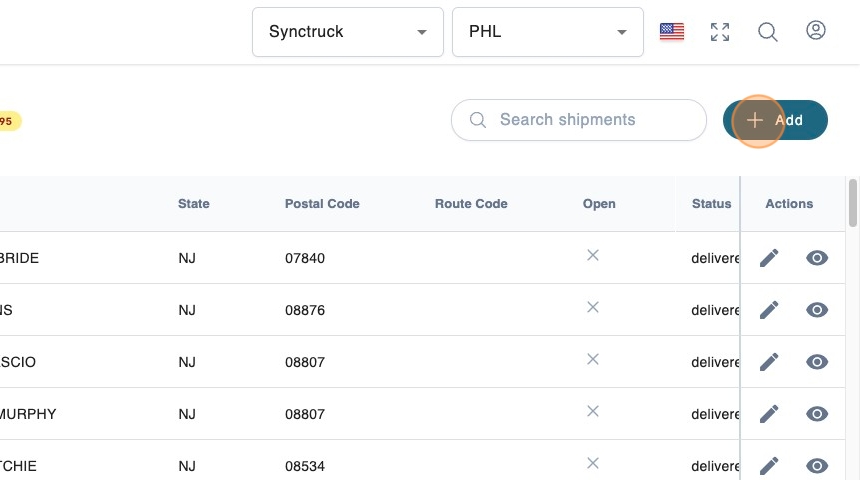Viewport: 860px width, 480px height.
Task: Toggle fullscreen mode icon
Action: tap(720, 32)
